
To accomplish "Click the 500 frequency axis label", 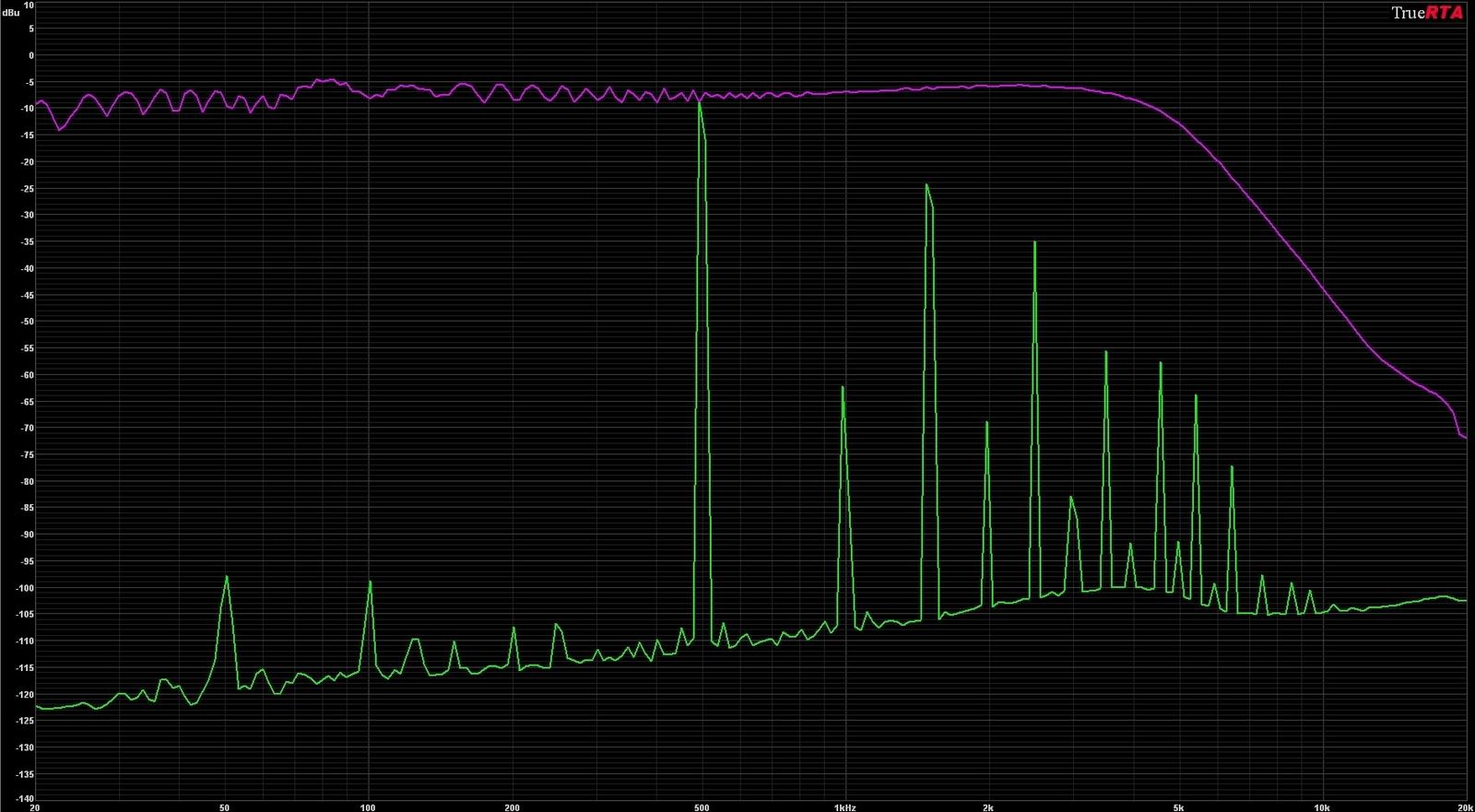I will click(702, 807).
